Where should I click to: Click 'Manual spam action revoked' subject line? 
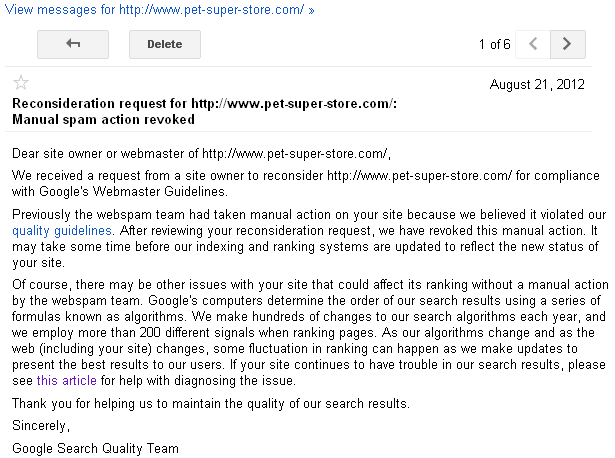coord(103,119)
